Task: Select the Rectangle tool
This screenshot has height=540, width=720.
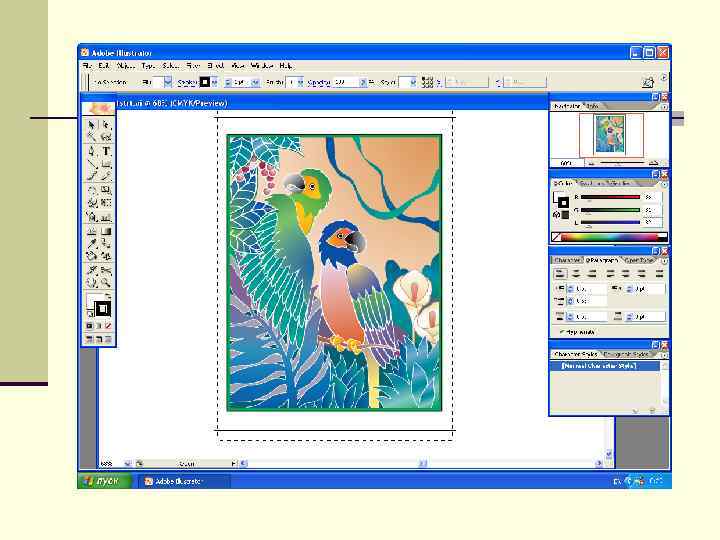Action: (x=106, y=163)
